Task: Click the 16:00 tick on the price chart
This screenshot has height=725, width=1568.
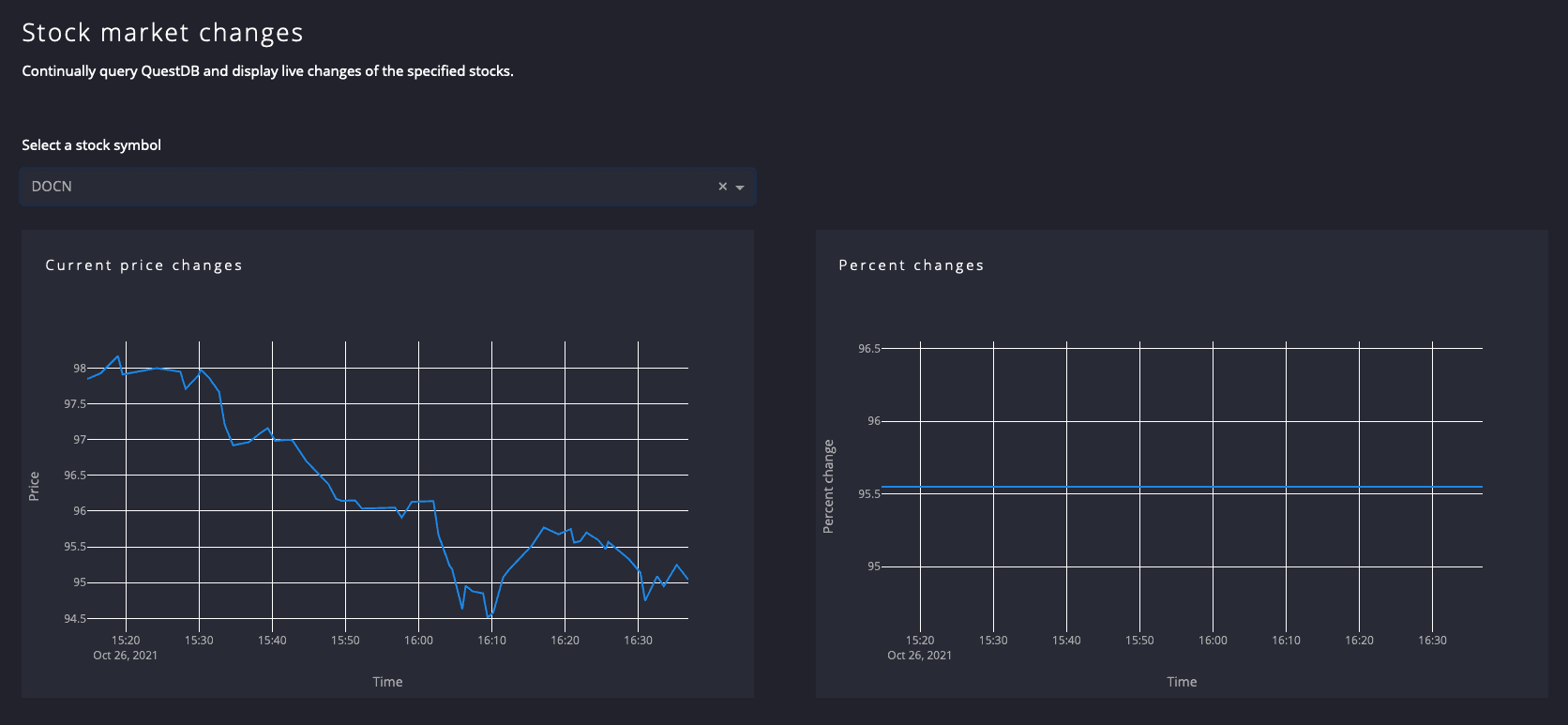Action: (418, 641)
